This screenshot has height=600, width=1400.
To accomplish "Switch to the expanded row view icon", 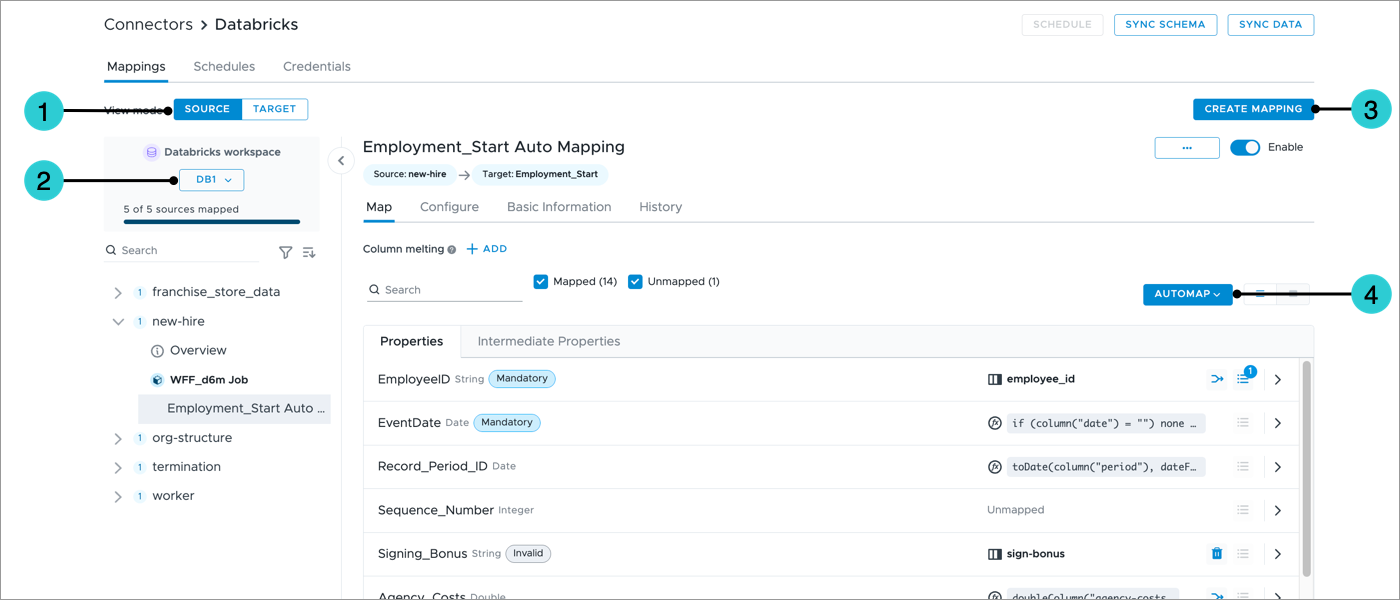I will tap(1293, 294).
